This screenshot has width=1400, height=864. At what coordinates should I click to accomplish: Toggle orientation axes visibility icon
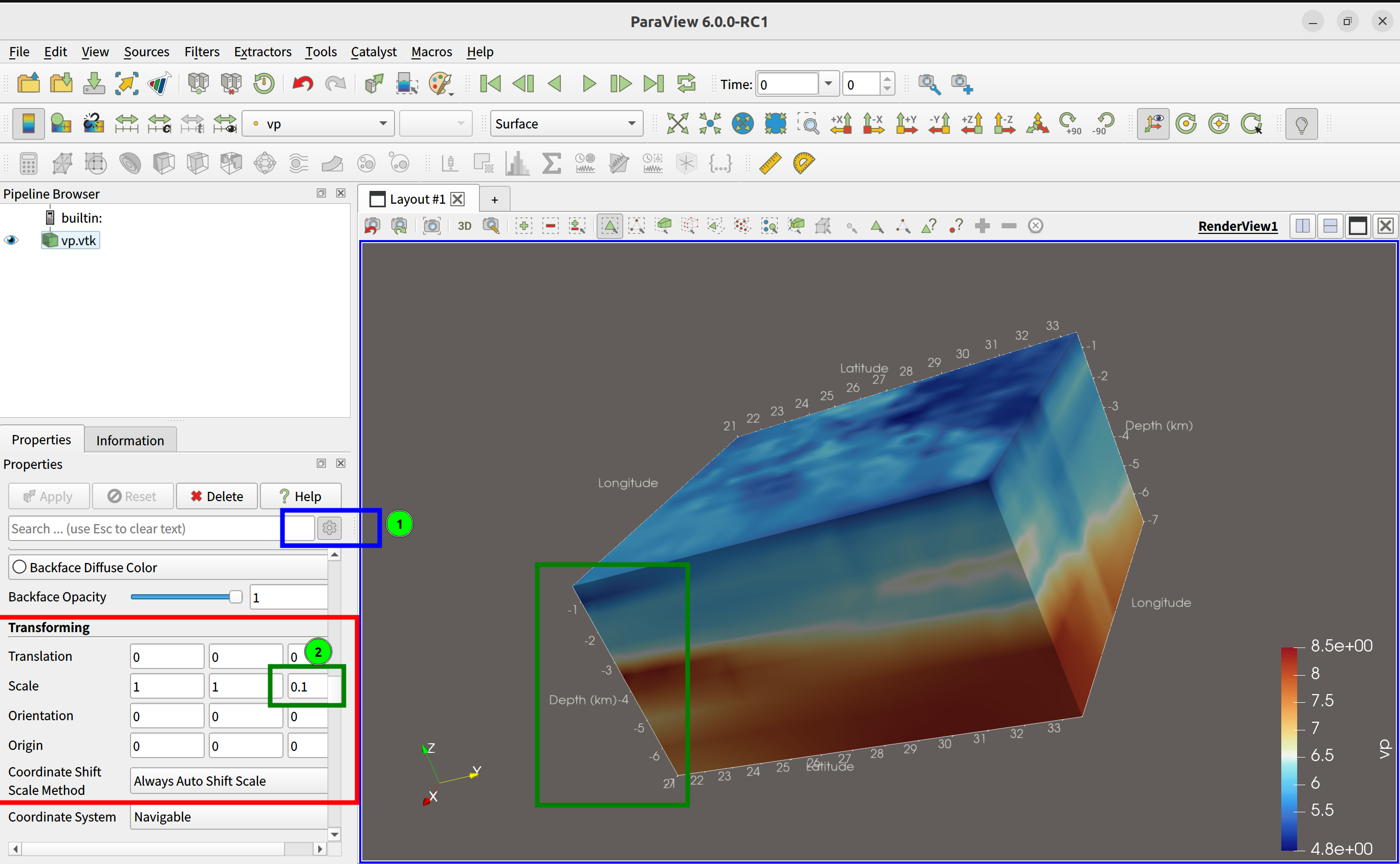coord(1153,124)
